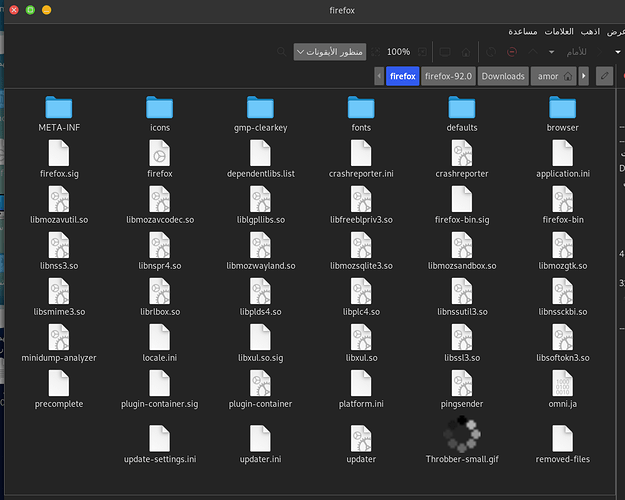Select the firefox executable file
This screenshot has height=500, width=625.
(160, 154)
